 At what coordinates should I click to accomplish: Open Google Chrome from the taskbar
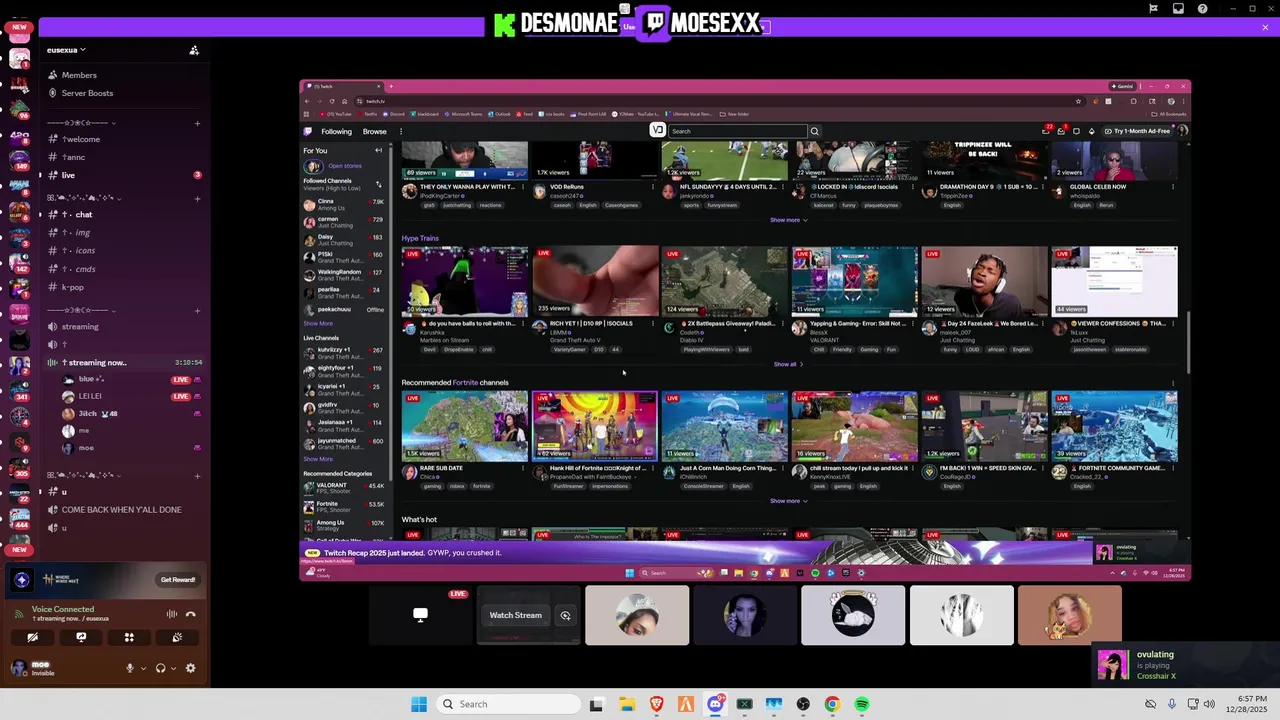coord(832,704)
